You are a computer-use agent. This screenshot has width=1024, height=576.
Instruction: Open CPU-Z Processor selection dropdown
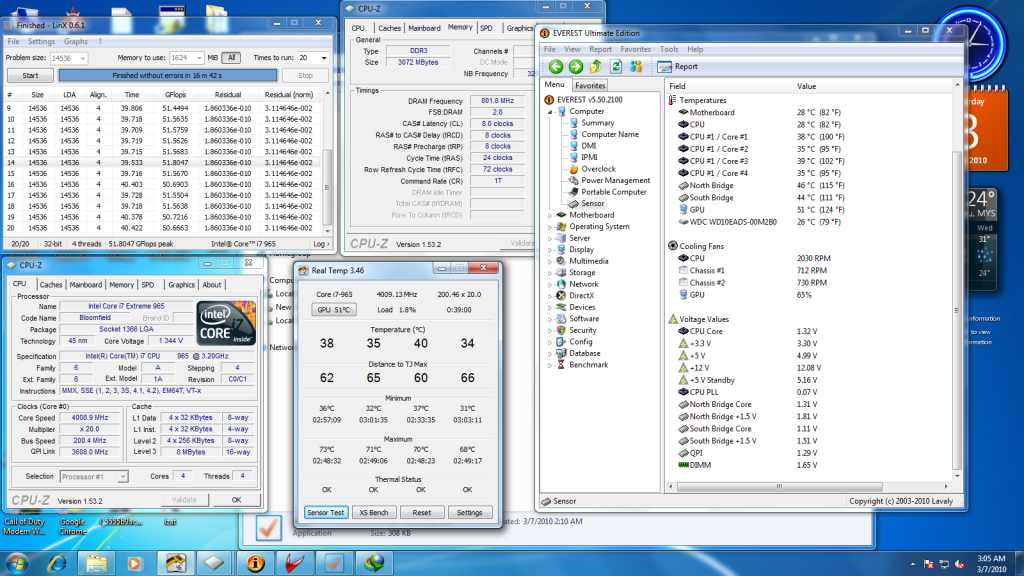point(122,477)
